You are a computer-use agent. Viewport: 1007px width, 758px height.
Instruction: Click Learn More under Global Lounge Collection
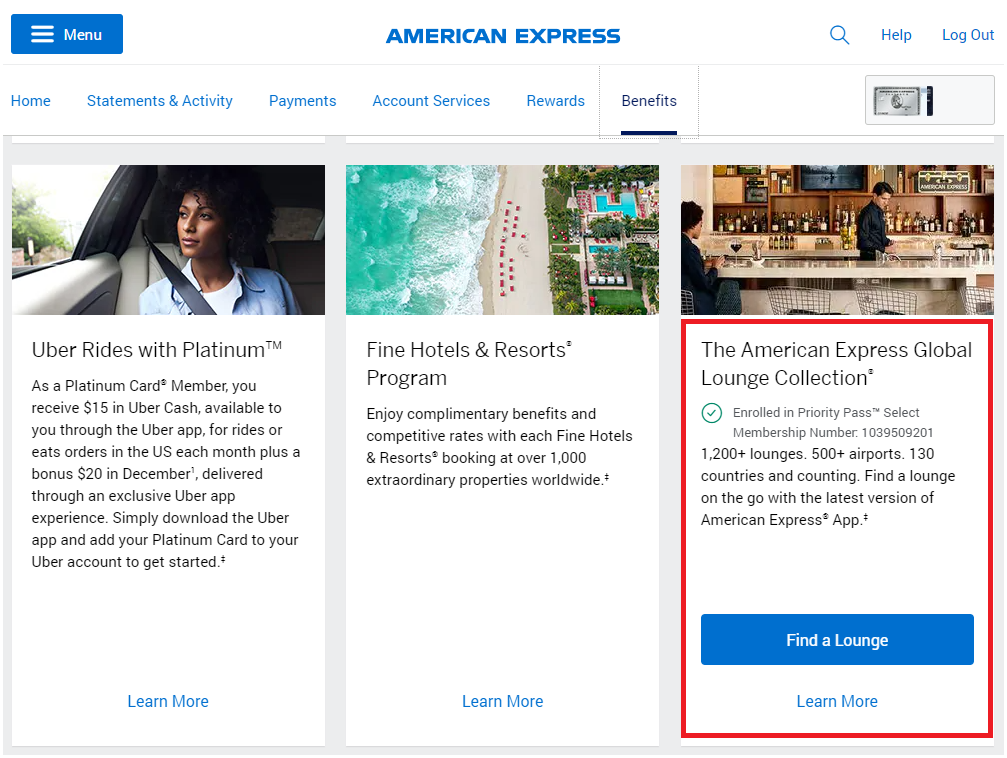coord(837,701)
